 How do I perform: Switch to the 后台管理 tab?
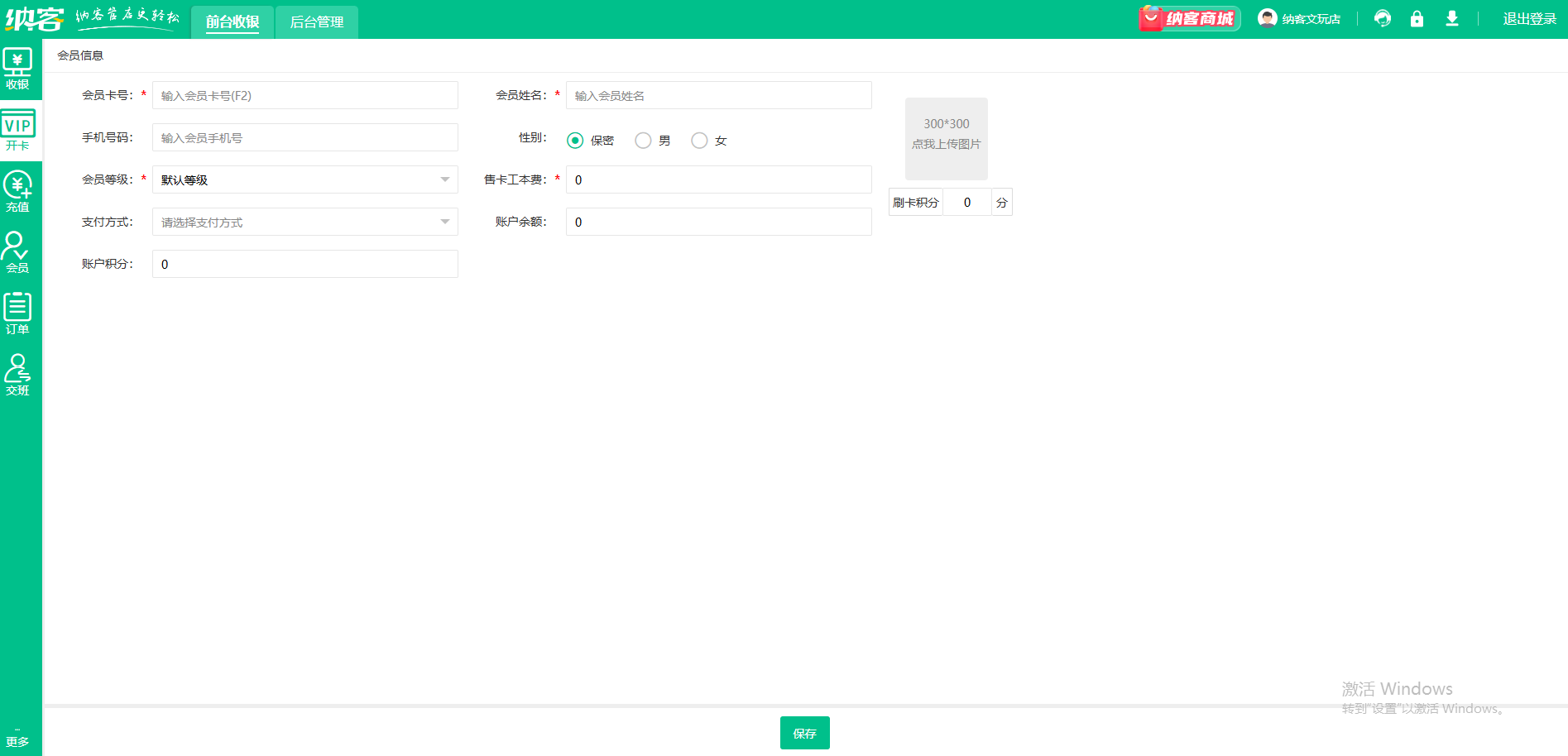(x=317, y=22)
